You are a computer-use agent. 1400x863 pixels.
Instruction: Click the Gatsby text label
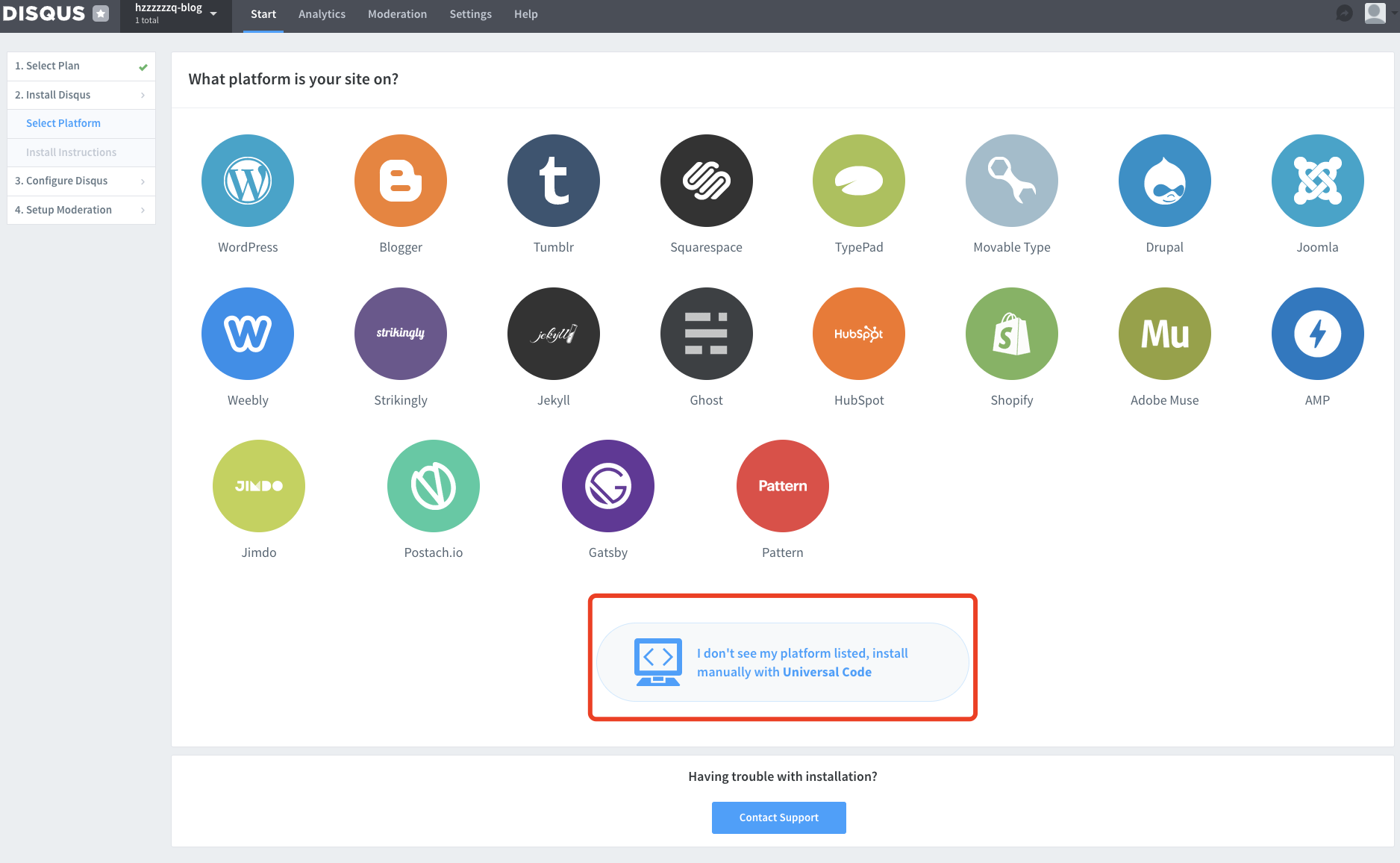tap(608, 552)
